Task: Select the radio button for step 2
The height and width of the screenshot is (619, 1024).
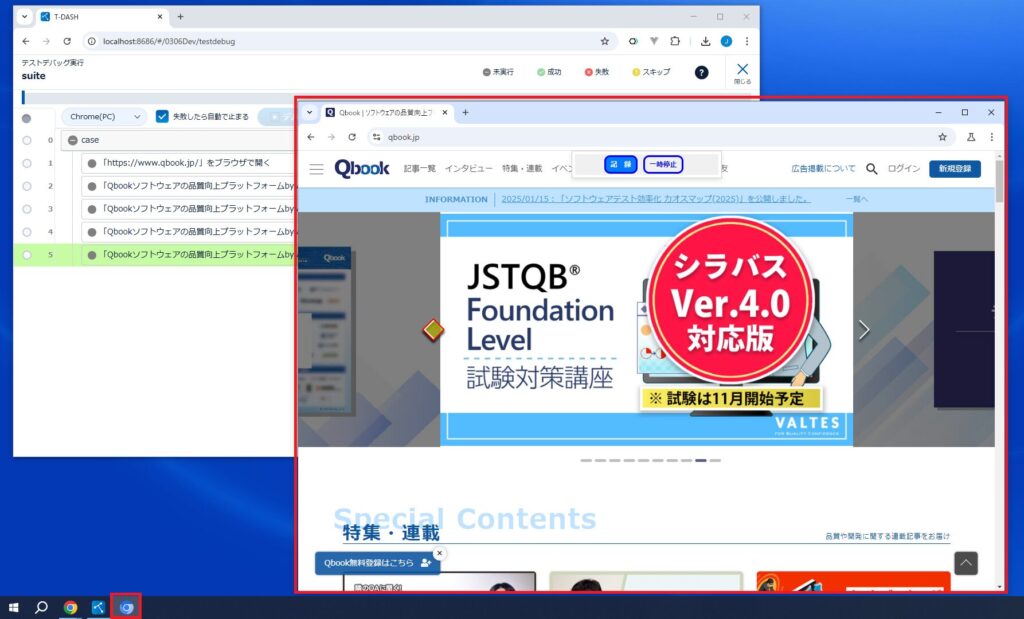Action: click(x=27, y=186)
